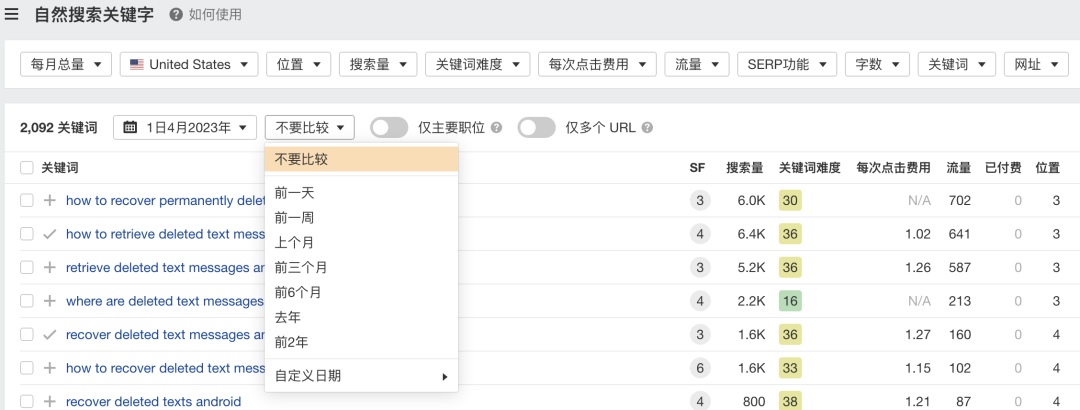Click SF badge 4 in the 2.2K row
This screenshot has width=1080, height=410.
700,301
